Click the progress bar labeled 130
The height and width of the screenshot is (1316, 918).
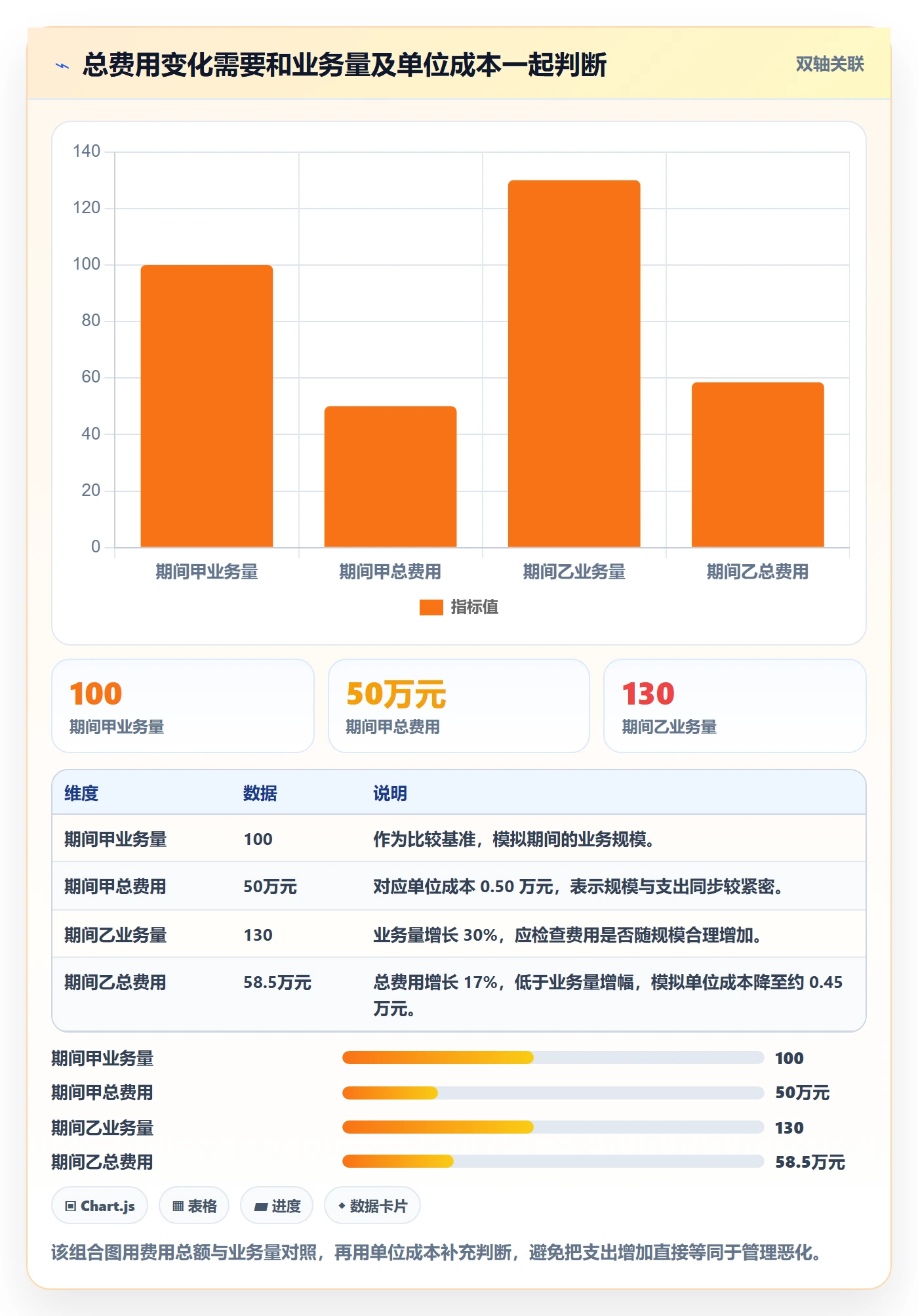(x=553, y=1128)
